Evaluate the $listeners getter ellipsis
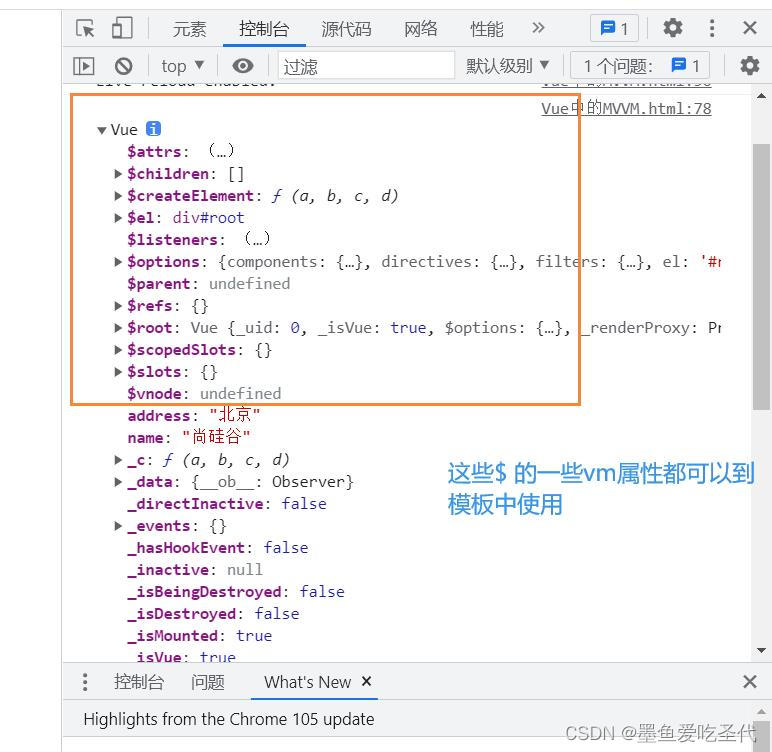The height and width of the screenshot is (752, 772). [x=257, y=239]
